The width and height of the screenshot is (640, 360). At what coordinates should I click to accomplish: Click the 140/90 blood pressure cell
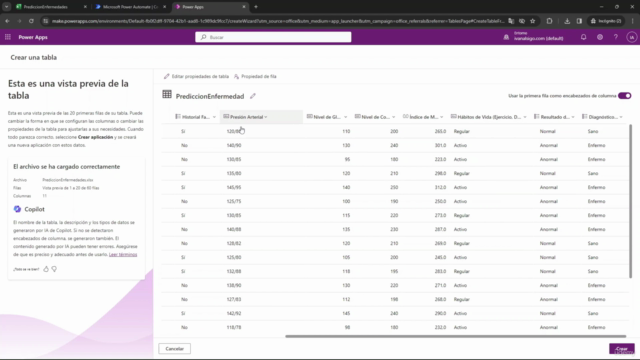(234, 145)
